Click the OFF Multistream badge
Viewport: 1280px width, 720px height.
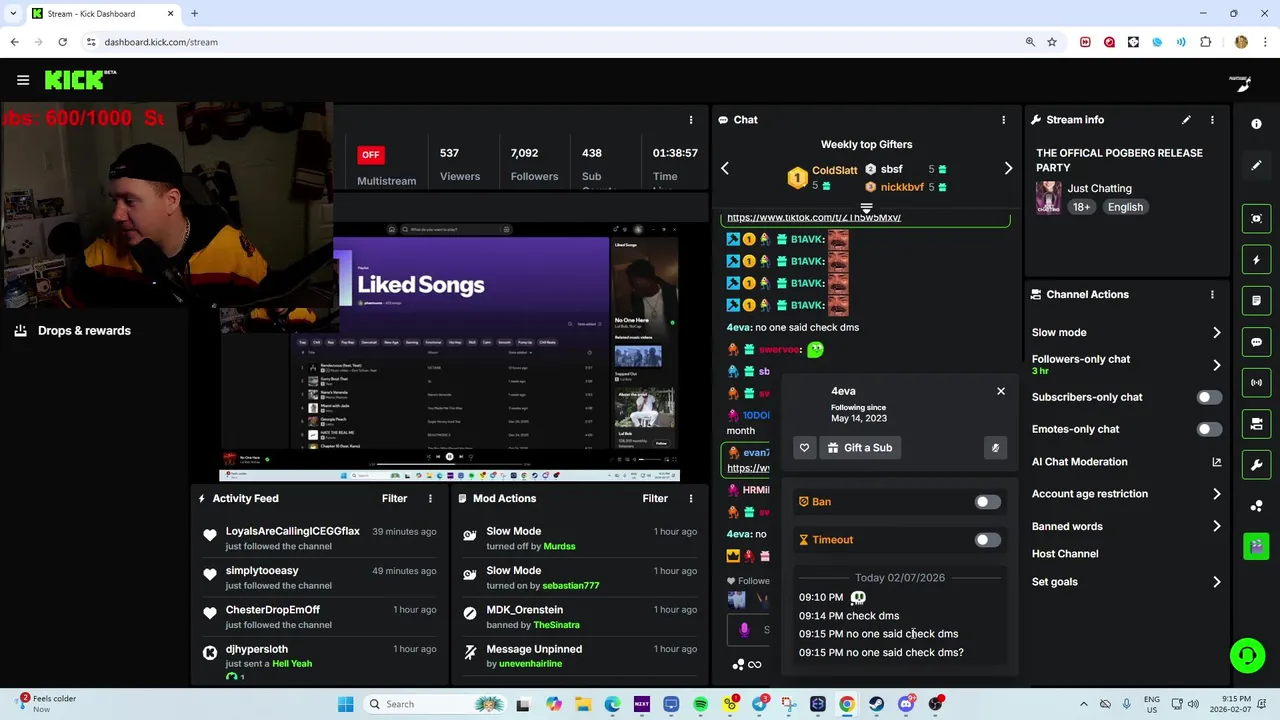371,155
